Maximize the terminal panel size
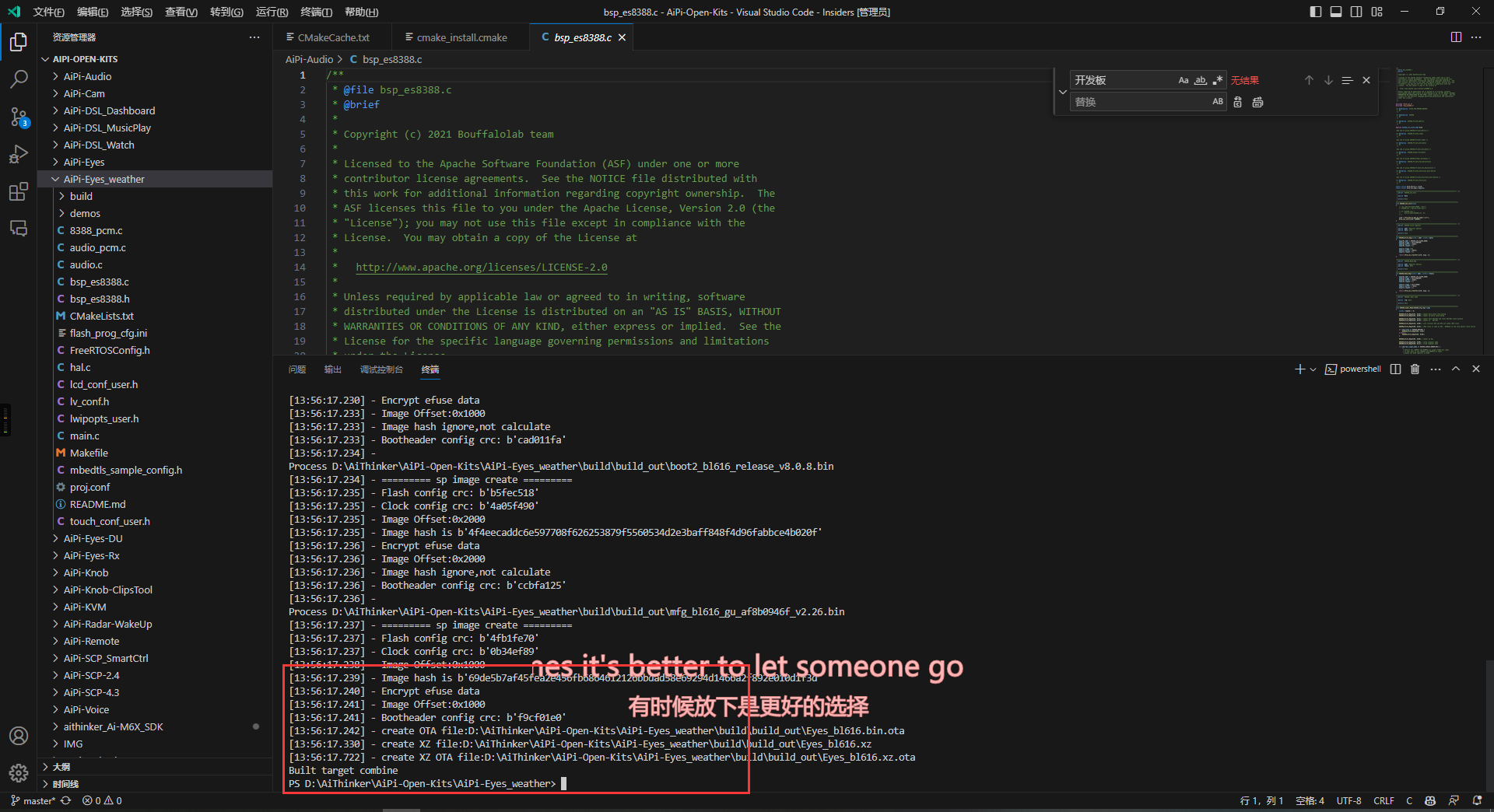 (x=1456, y=369)
